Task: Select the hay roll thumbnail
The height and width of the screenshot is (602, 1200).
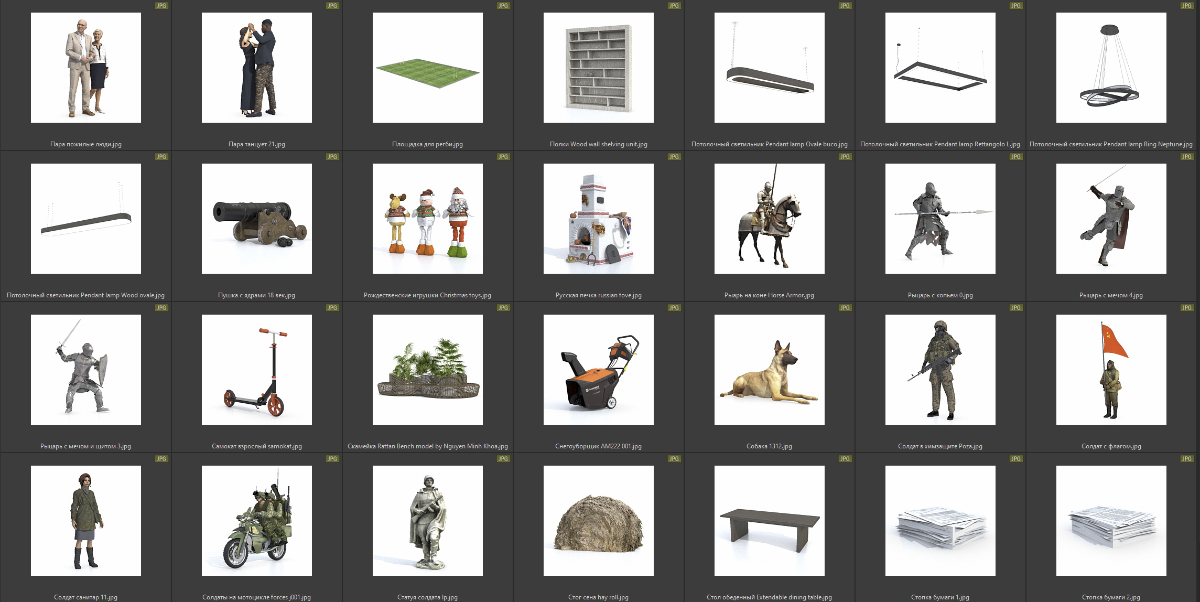Action: [x=599, y=520]
